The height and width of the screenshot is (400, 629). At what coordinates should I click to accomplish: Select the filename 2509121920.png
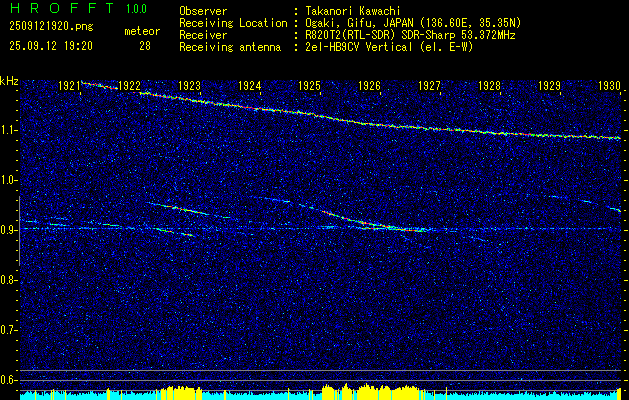tap(51, 27)
